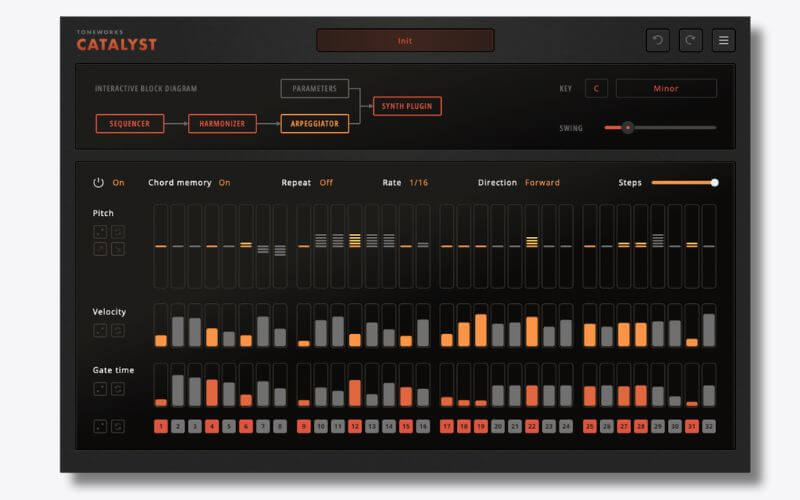Click the Chord memory label
This screenshot has height=500, width=800.
coord(180,183)
